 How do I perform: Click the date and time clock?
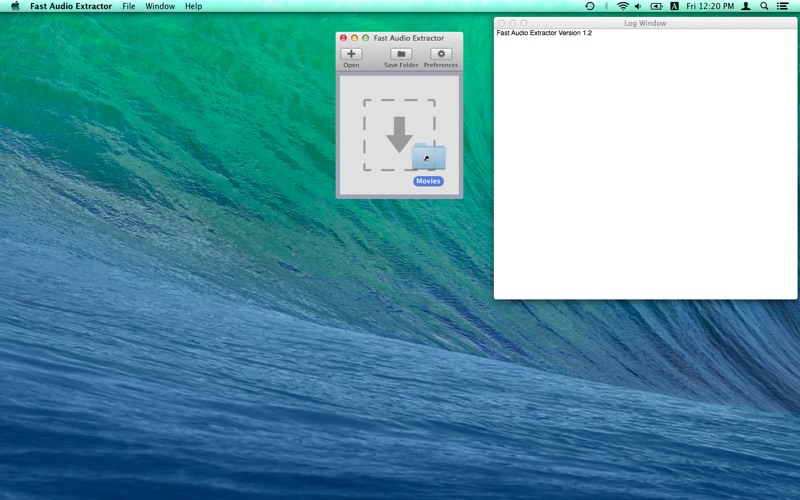pos(710,6)
